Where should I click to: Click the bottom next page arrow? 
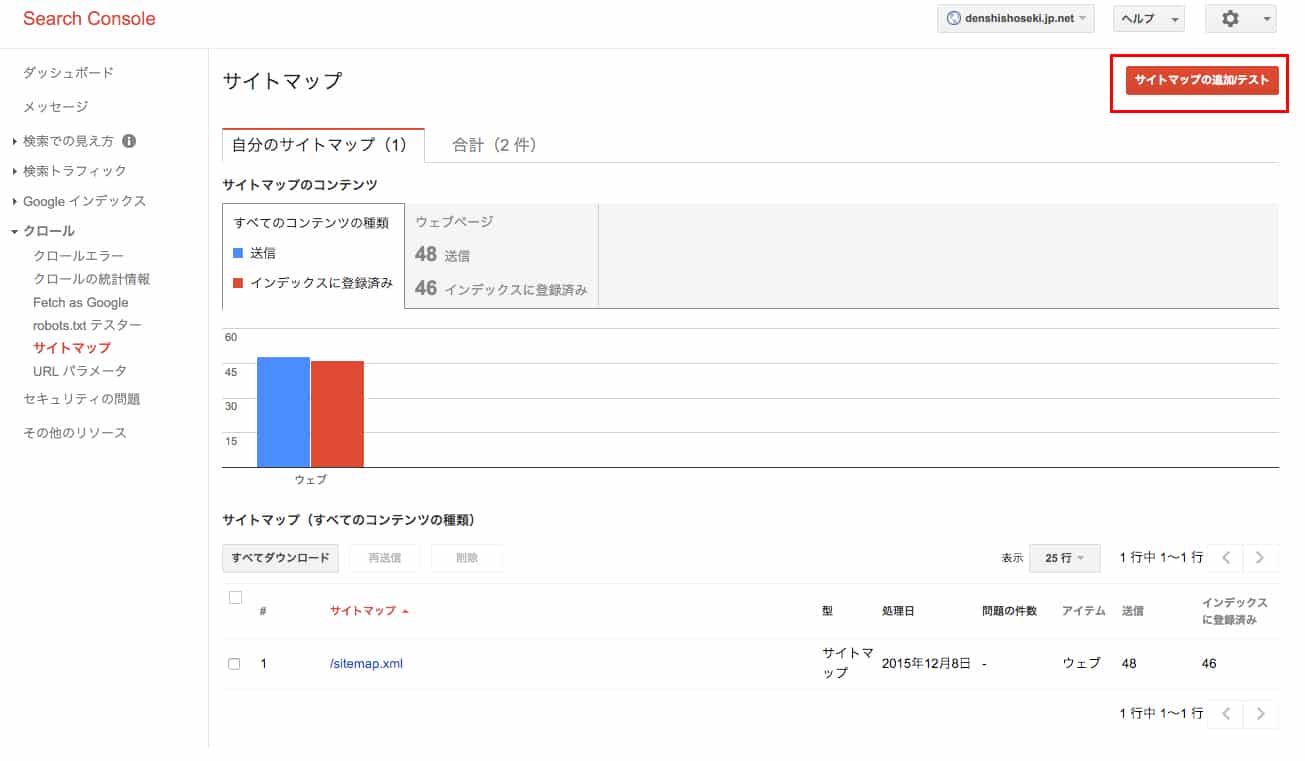(1260, 714)
